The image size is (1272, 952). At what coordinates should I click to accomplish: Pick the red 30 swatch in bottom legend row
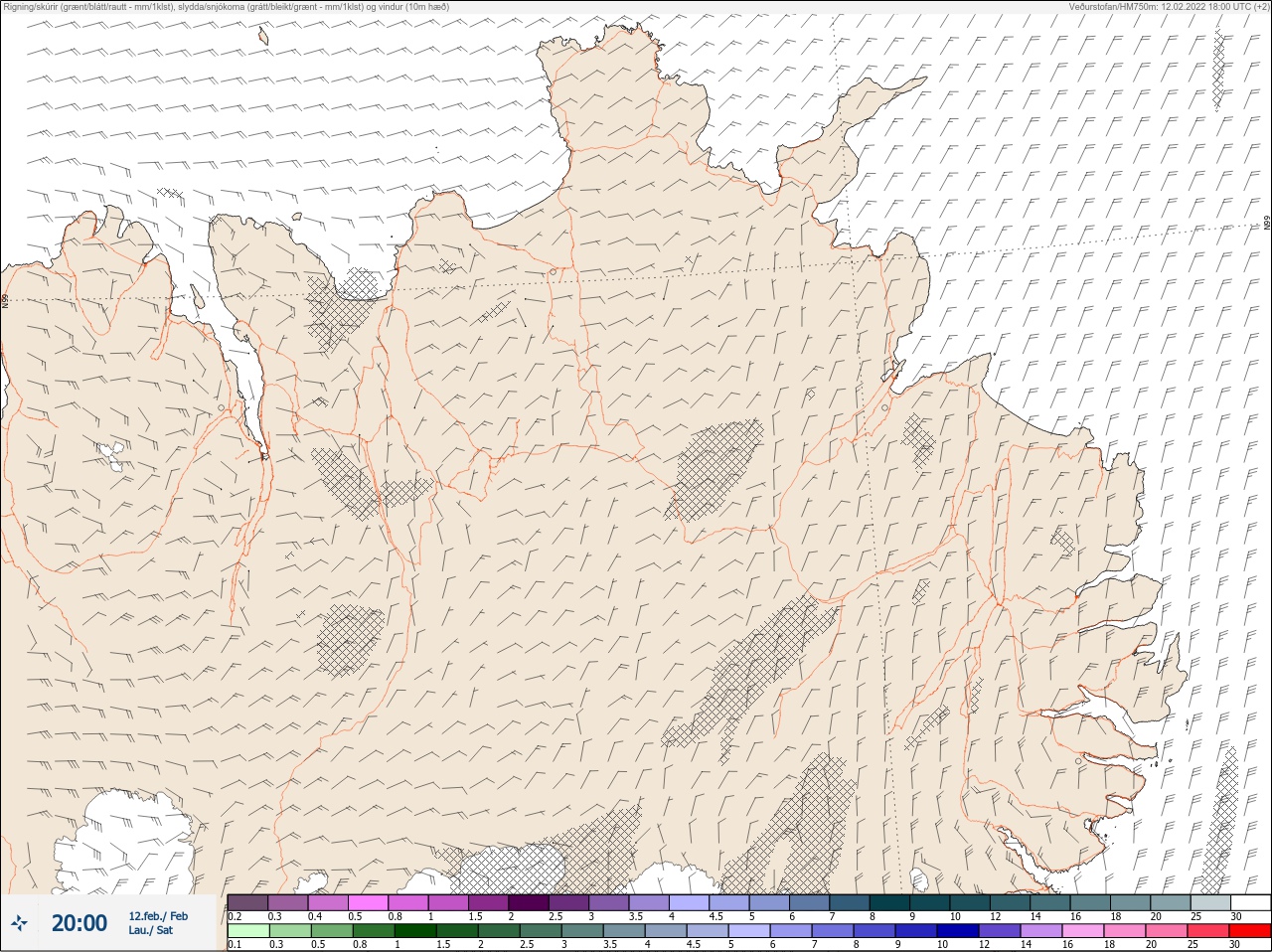tap(1250, 931)
